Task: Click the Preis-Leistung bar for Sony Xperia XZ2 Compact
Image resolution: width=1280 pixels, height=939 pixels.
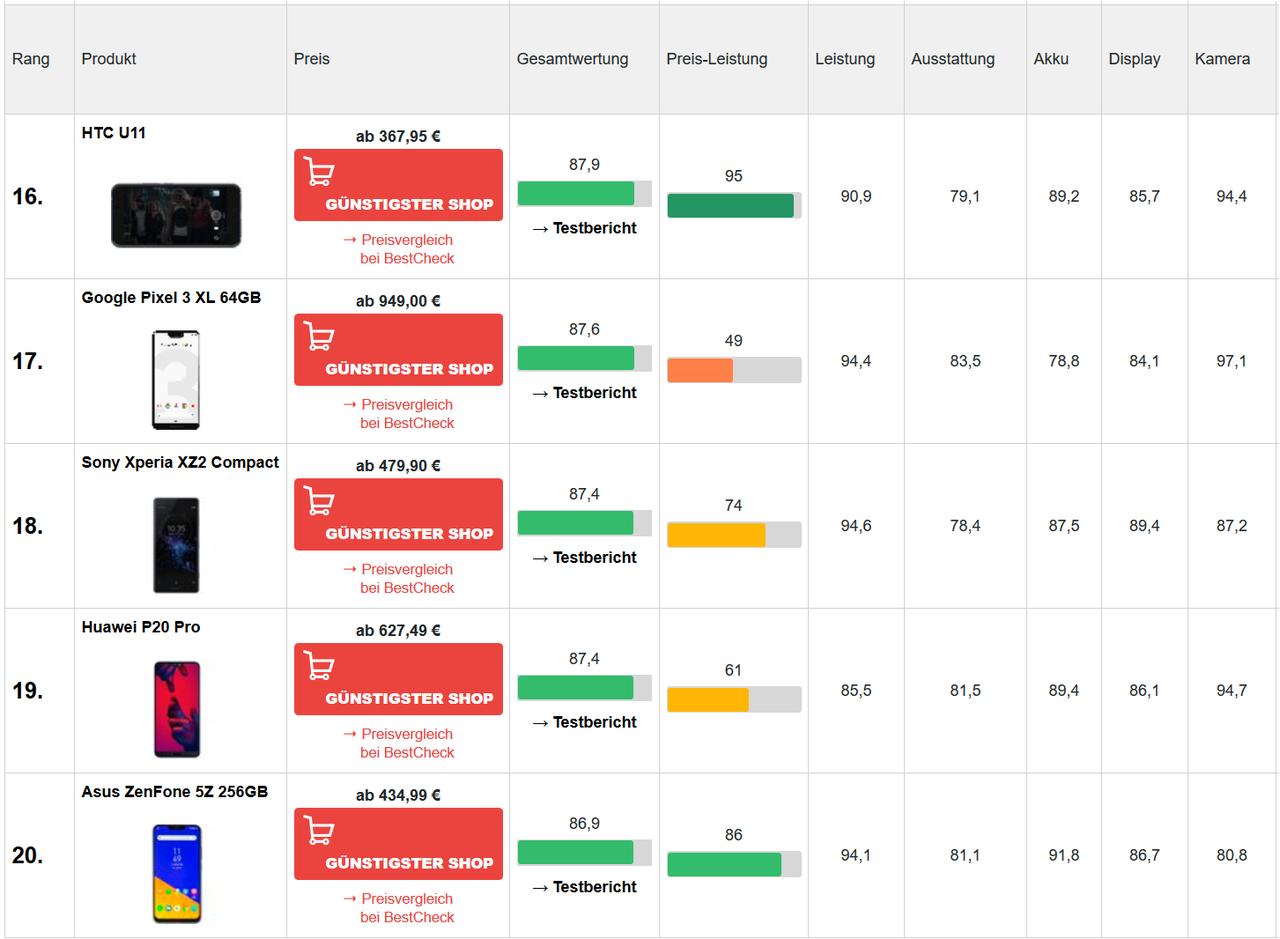Action: tap(734, 535)
